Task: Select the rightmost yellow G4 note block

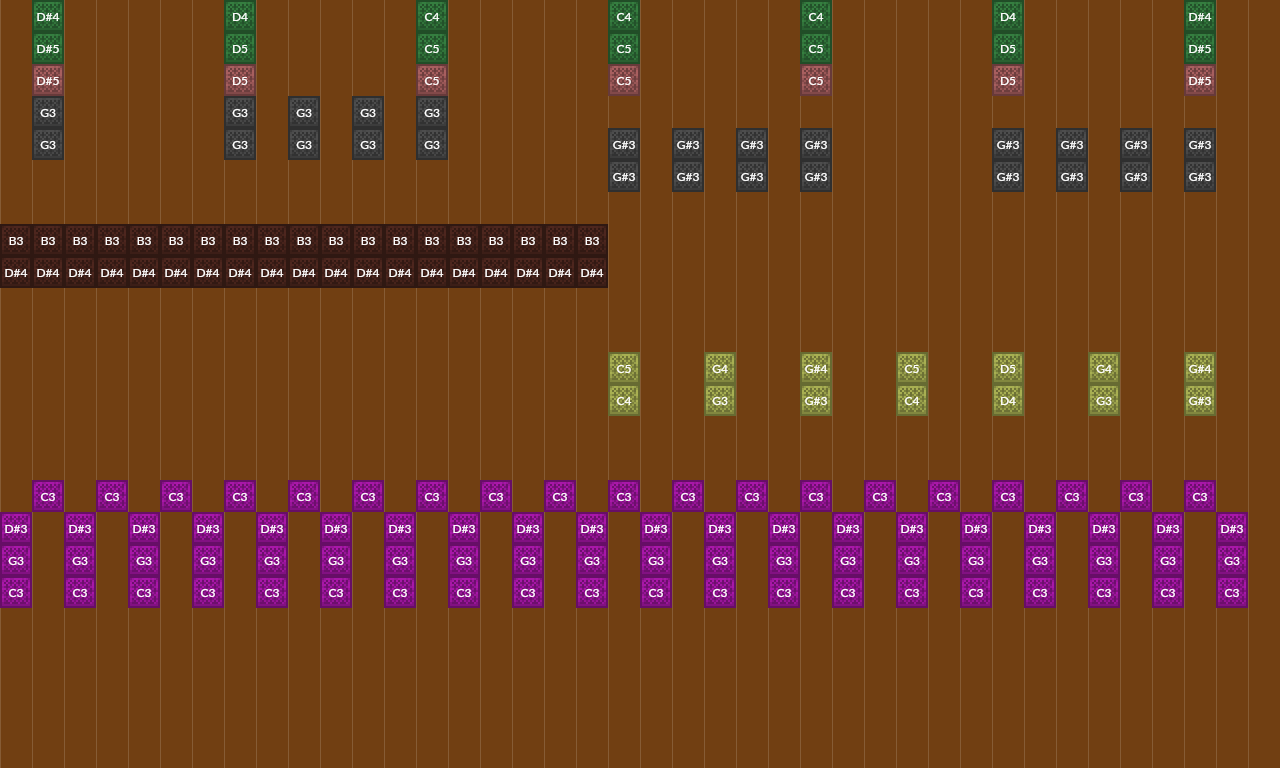Action: (1104, 369)
